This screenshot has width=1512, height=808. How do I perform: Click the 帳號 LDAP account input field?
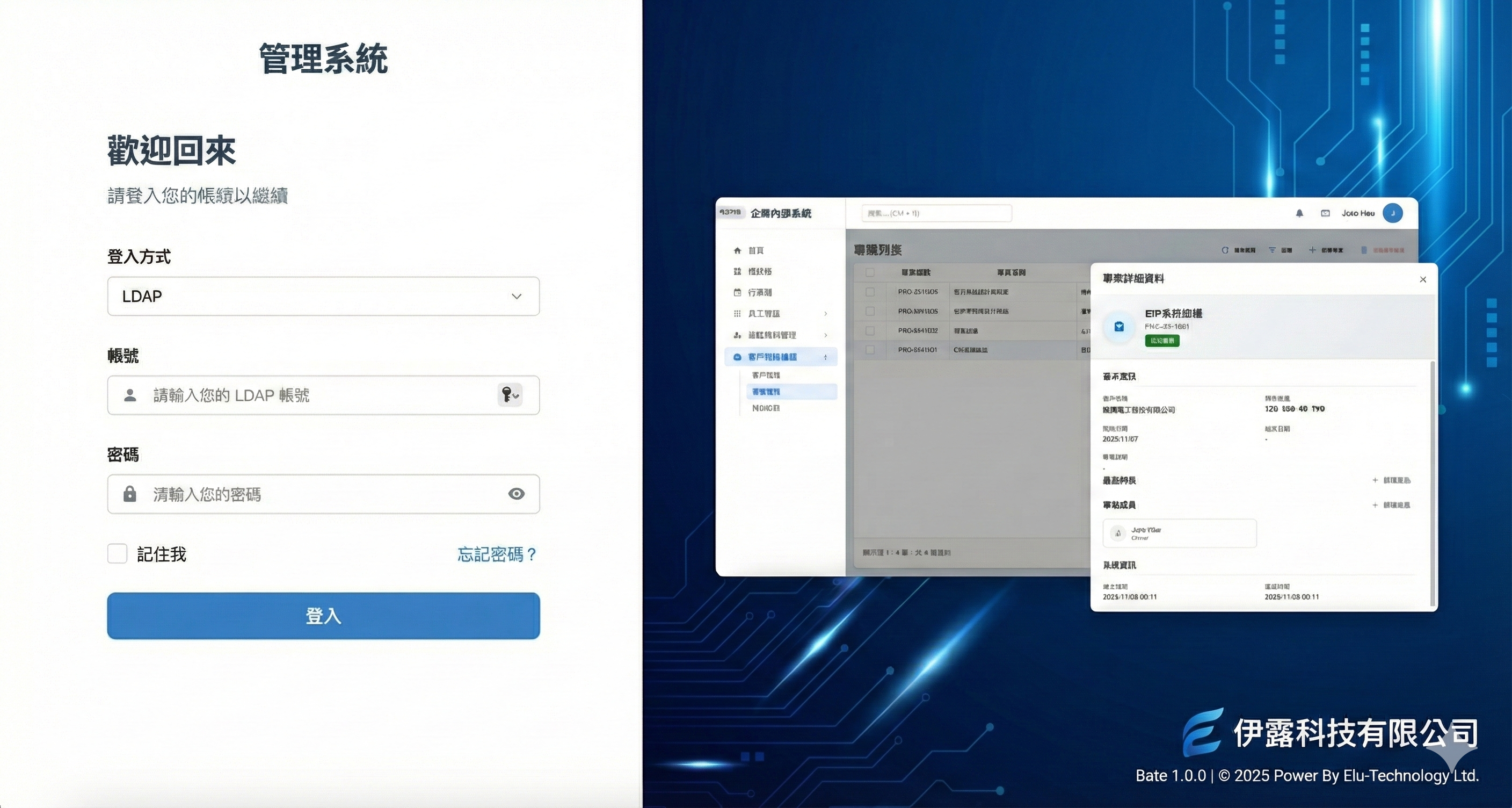(323, 395)
